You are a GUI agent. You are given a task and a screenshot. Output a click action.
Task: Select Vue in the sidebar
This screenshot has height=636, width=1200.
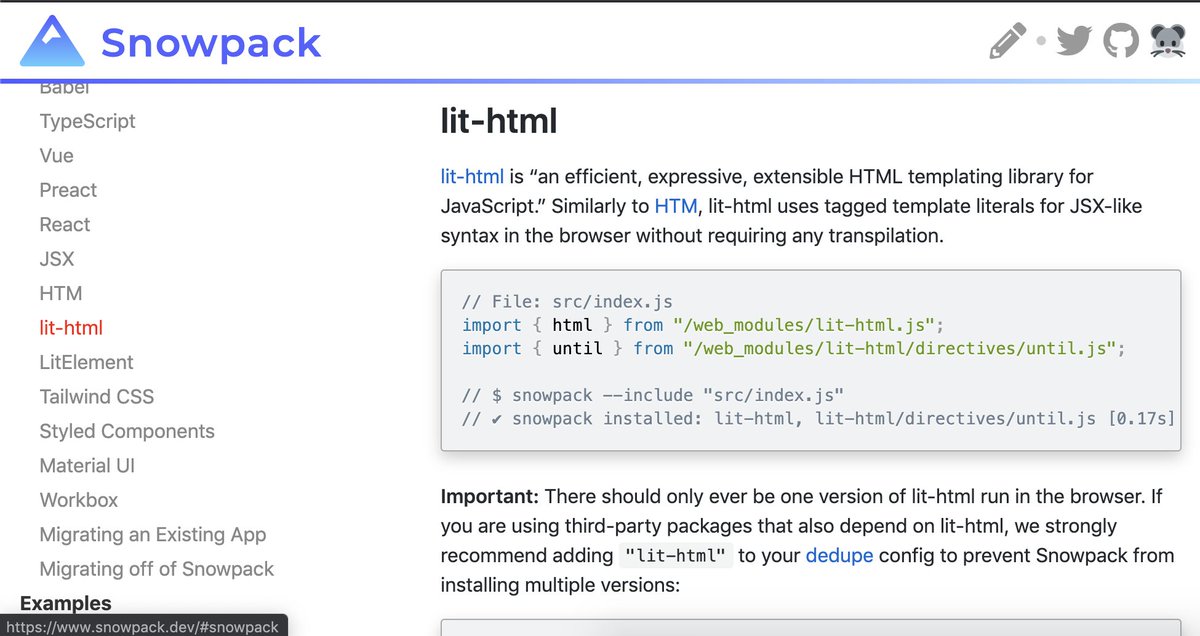click(56, 156)
